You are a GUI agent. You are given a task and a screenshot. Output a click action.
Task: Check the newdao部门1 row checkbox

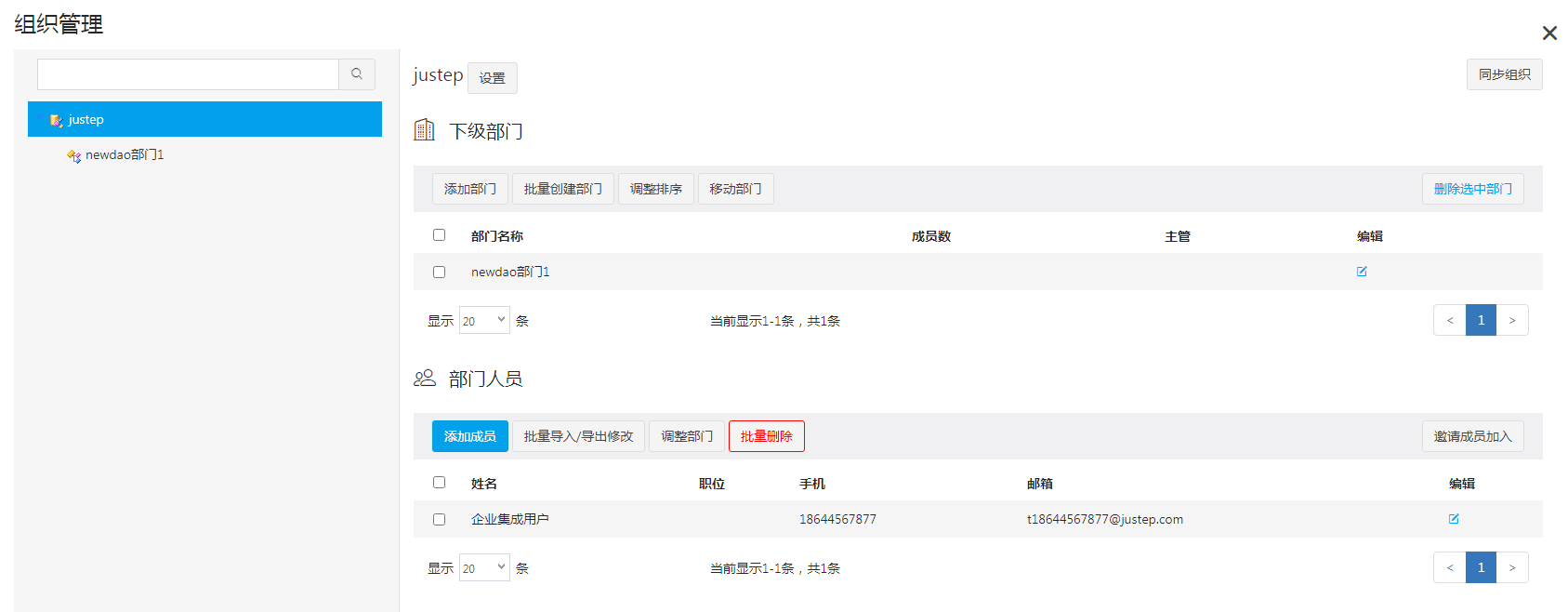click(x=439, y=273)
